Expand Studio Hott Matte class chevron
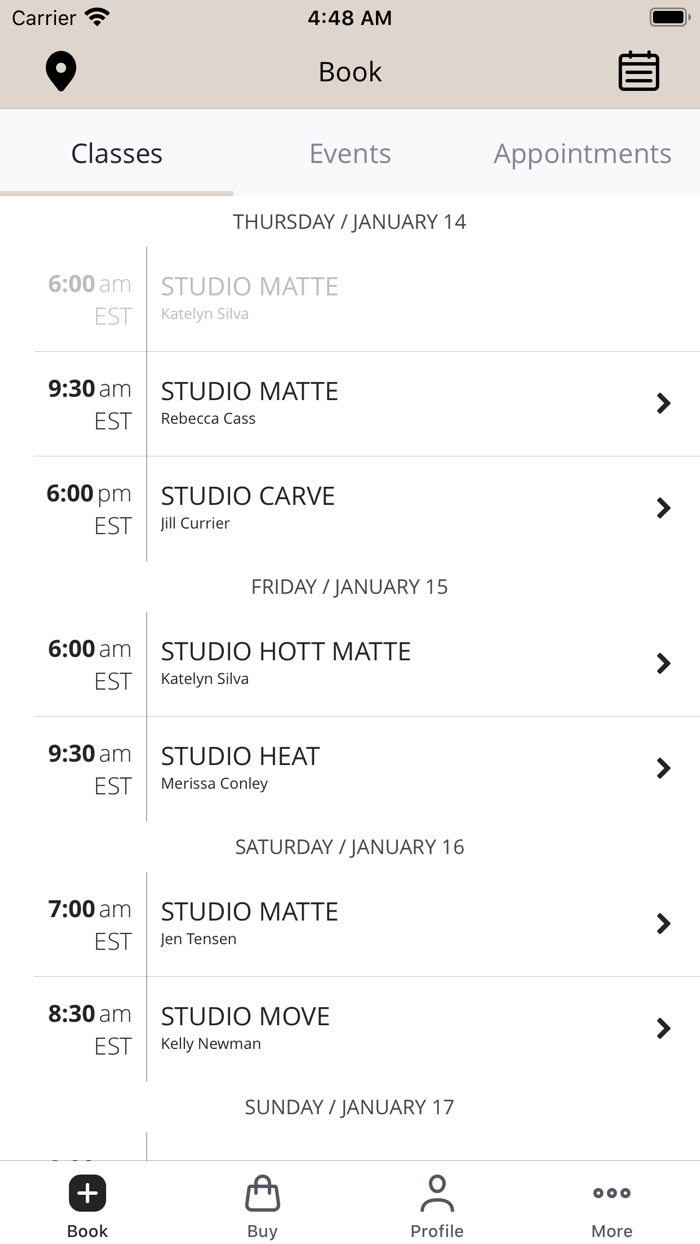Viewport: 700px width, 1244px height. [663, 663]
